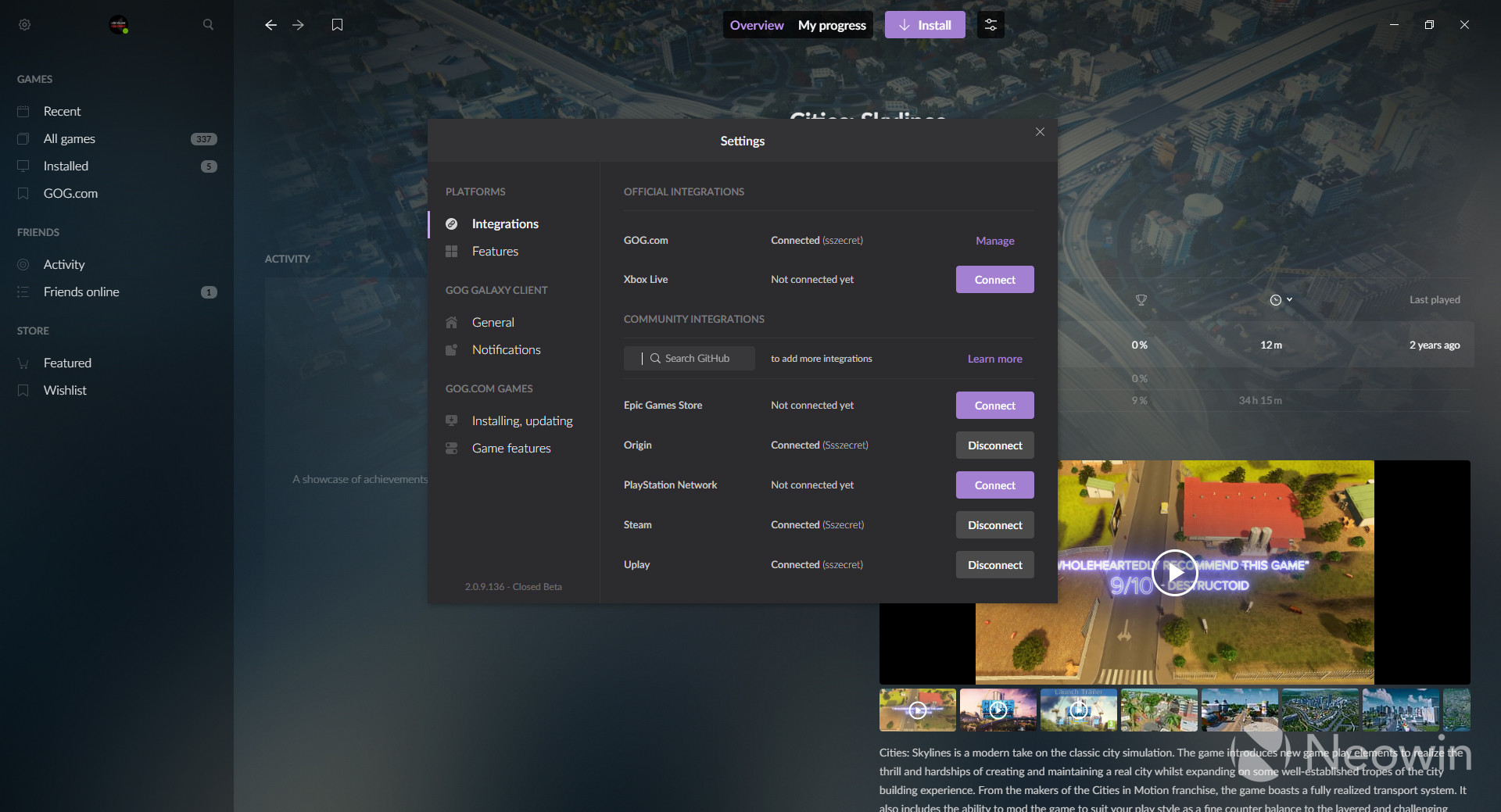Connect the PlayStation Network integration
The height and width of the screenshot is (812, 1501).
994,485
